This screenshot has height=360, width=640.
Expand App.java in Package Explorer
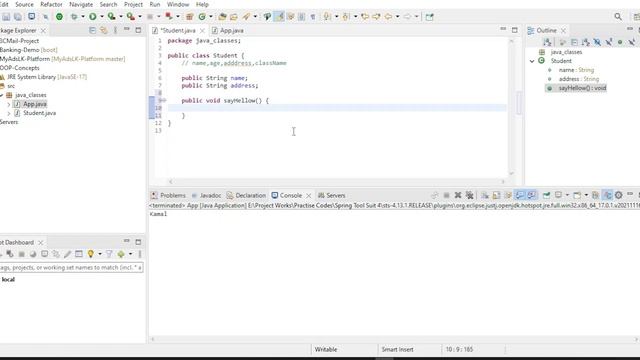[9, 104]
